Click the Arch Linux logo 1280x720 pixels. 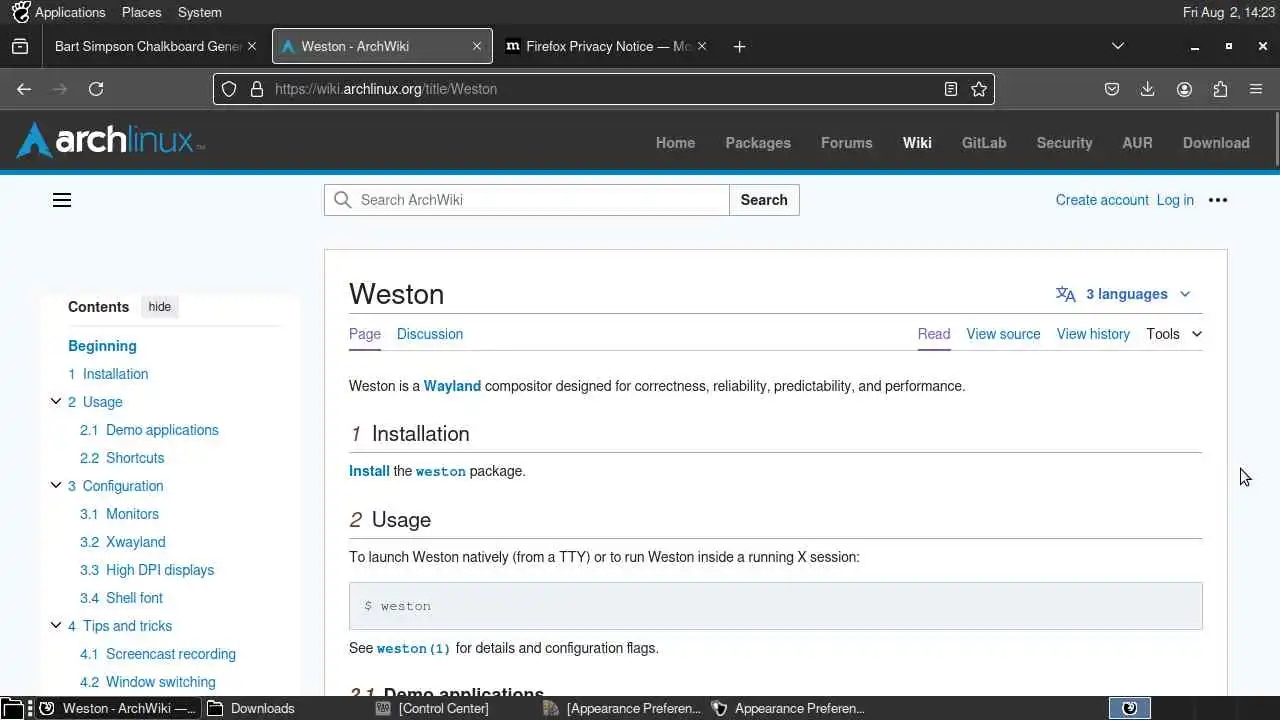click(x=110, y=141)
